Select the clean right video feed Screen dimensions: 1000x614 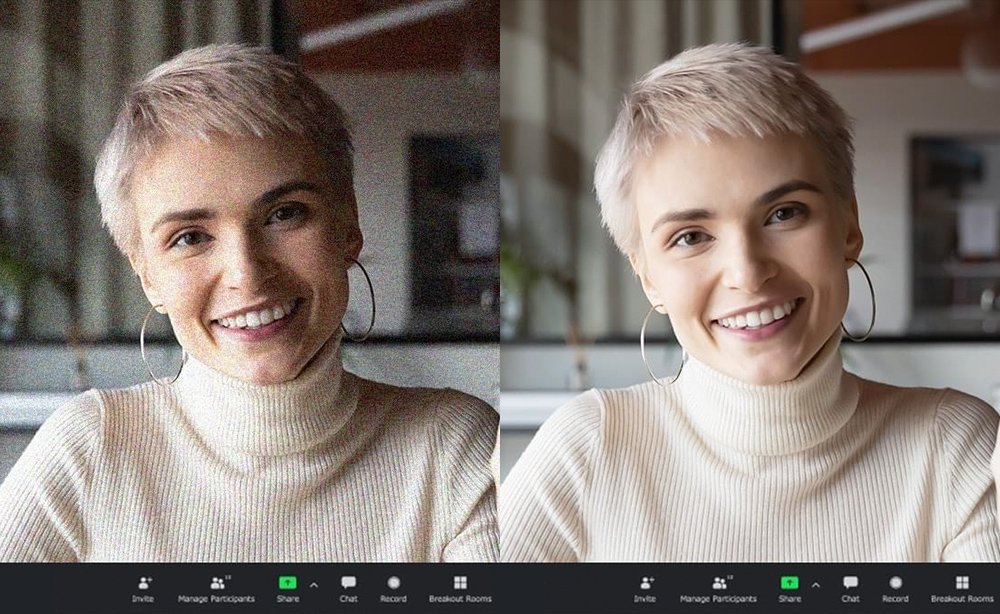[750, 280]
